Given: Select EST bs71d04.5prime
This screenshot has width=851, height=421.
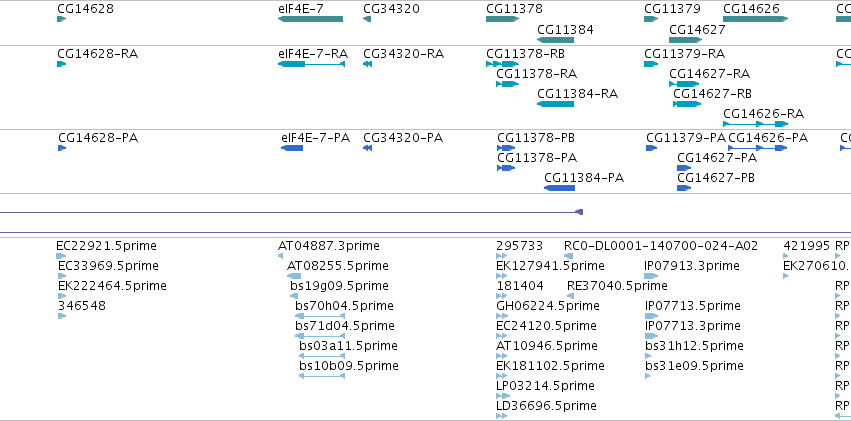Looking at the screenshot, I should click(345, 327).
